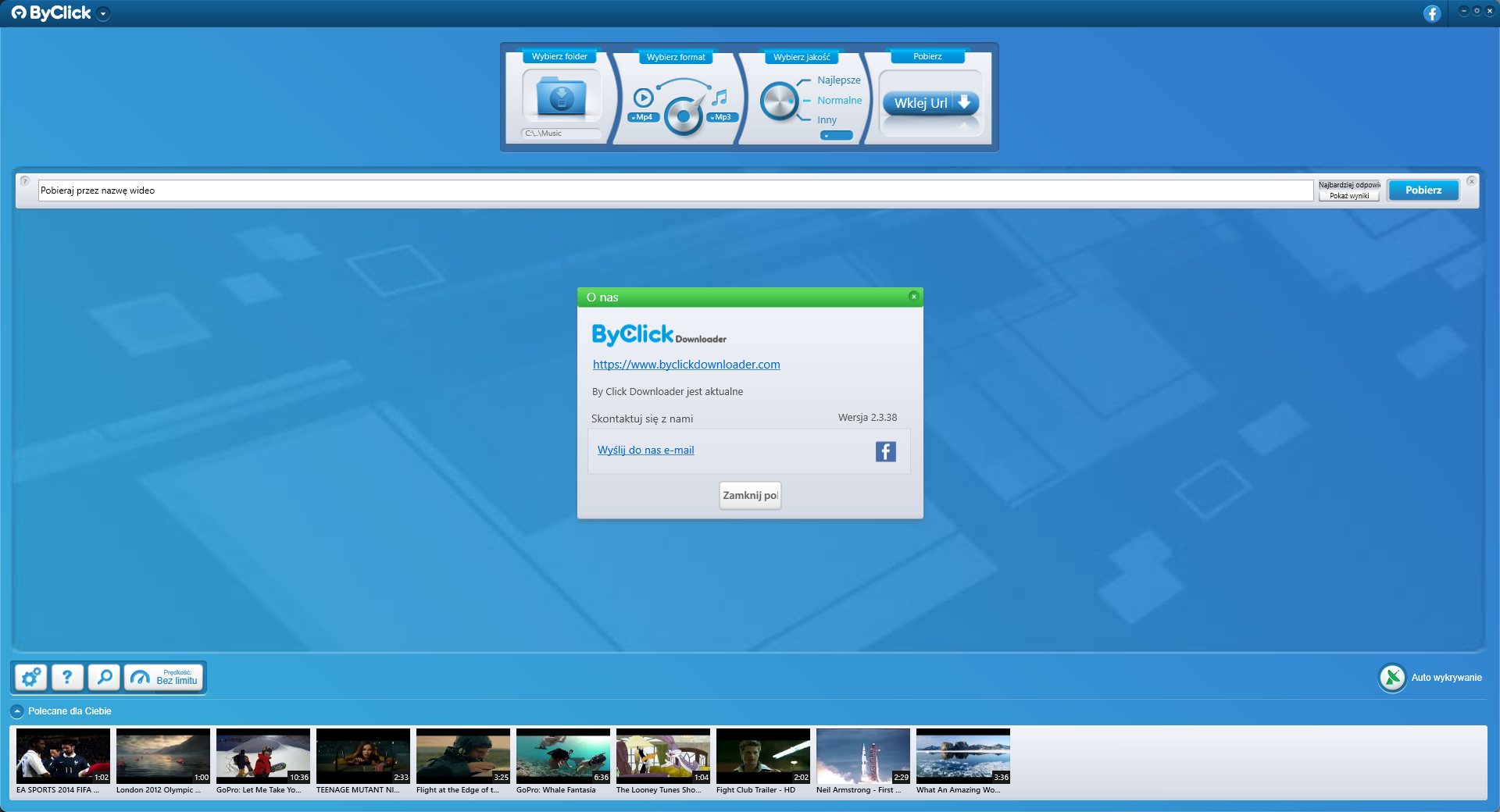The height and width of the screenshot is (812, 1500).
Task: Minimize the ByClick window
Action: 1464,11
